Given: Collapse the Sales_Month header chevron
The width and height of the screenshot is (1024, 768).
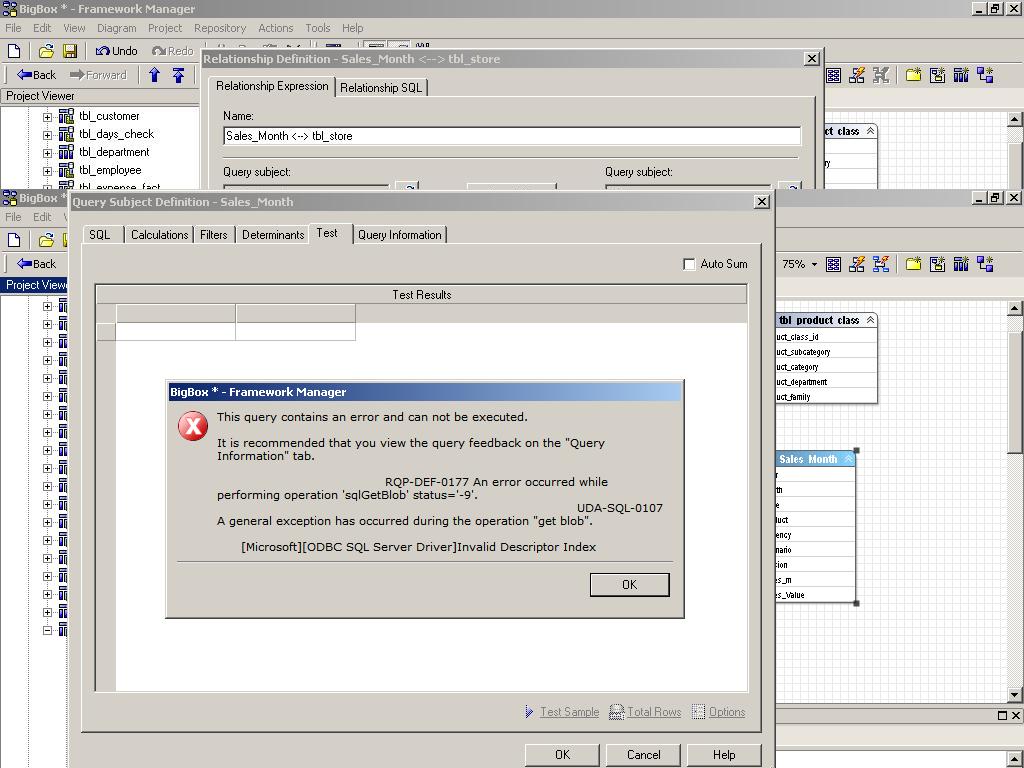Looking at the screenshot, I should click(x=849, y=459).
